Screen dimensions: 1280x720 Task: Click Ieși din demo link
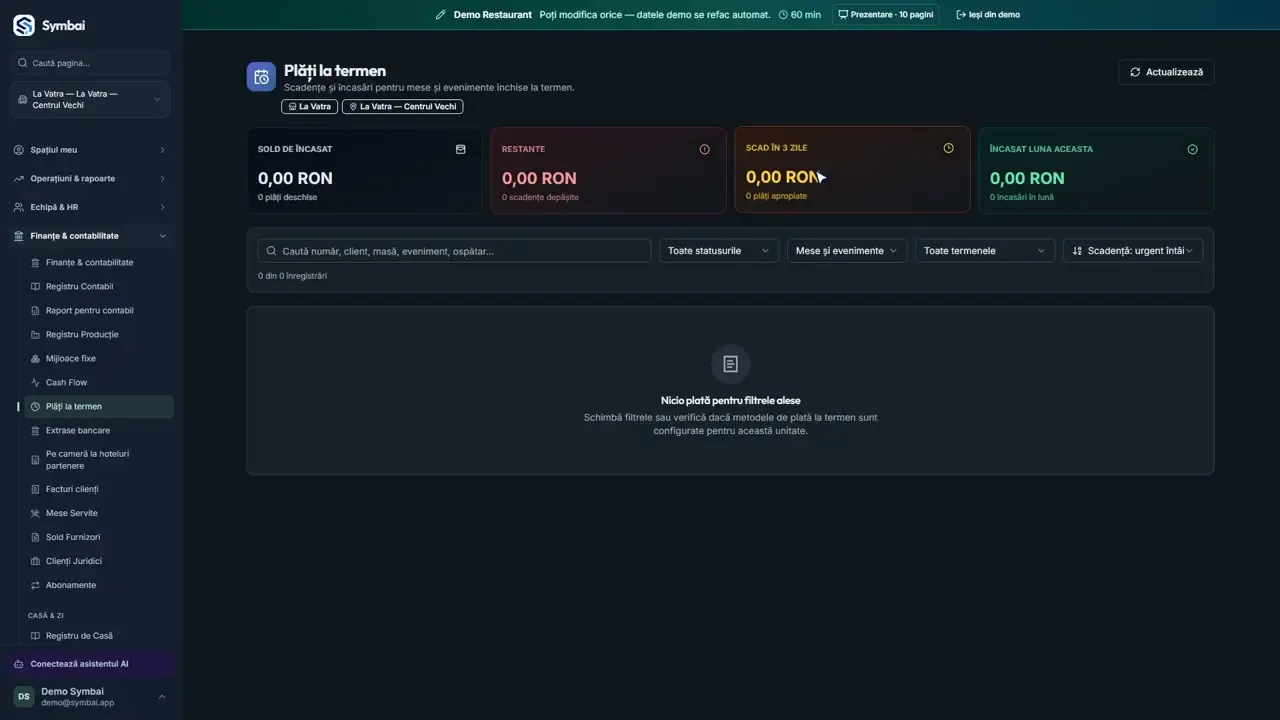pyautogui.click(x=988, y=15)
